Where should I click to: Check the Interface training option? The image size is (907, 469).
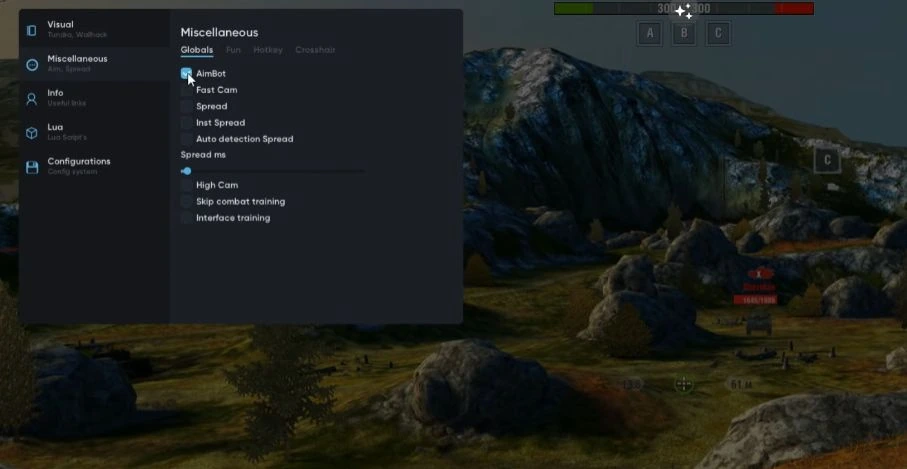186,218
